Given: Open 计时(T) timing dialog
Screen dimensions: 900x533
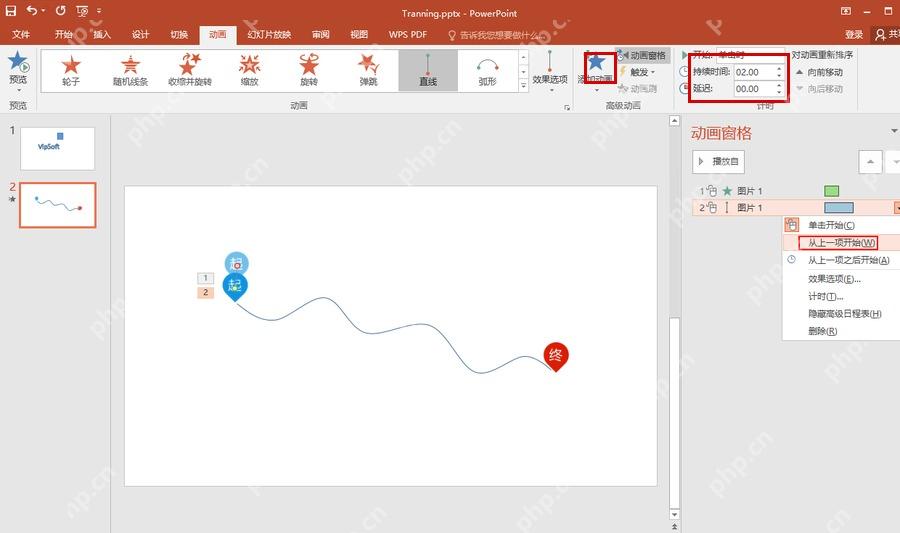Looking at the screenshot, I should point(825,297).
